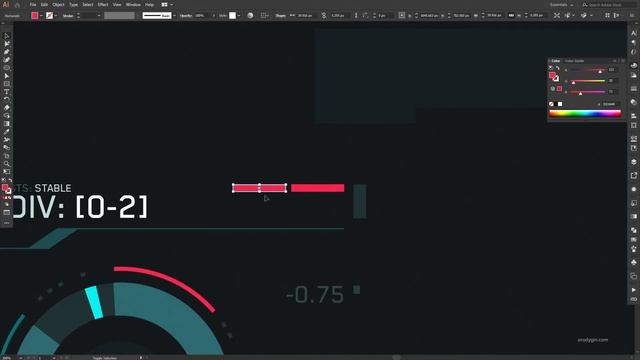Click the unselected red rectangle on canvas
Screen dimensions: 640x360
(318, 188)
